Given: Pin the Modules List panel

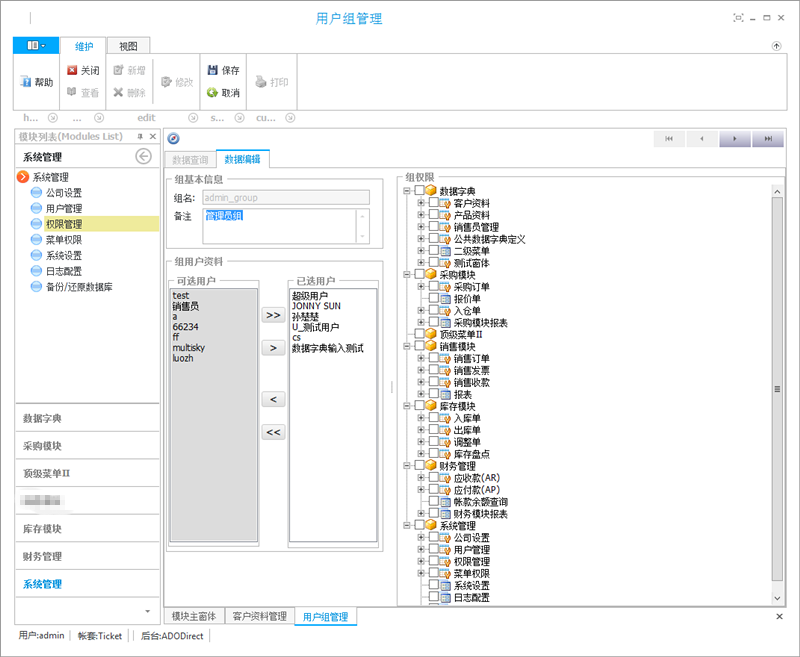Looking at the screenshot, I should coord(140,137).
